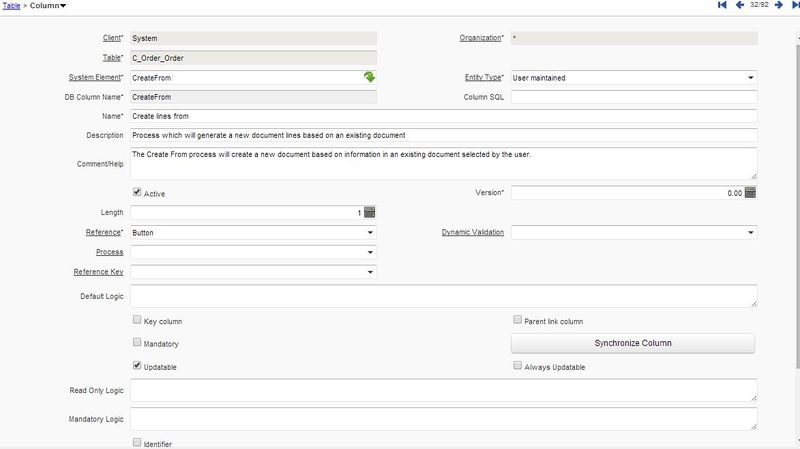Open the Version field calculator
The height and width of the screenshot is (449, 800).
(750, 192)
